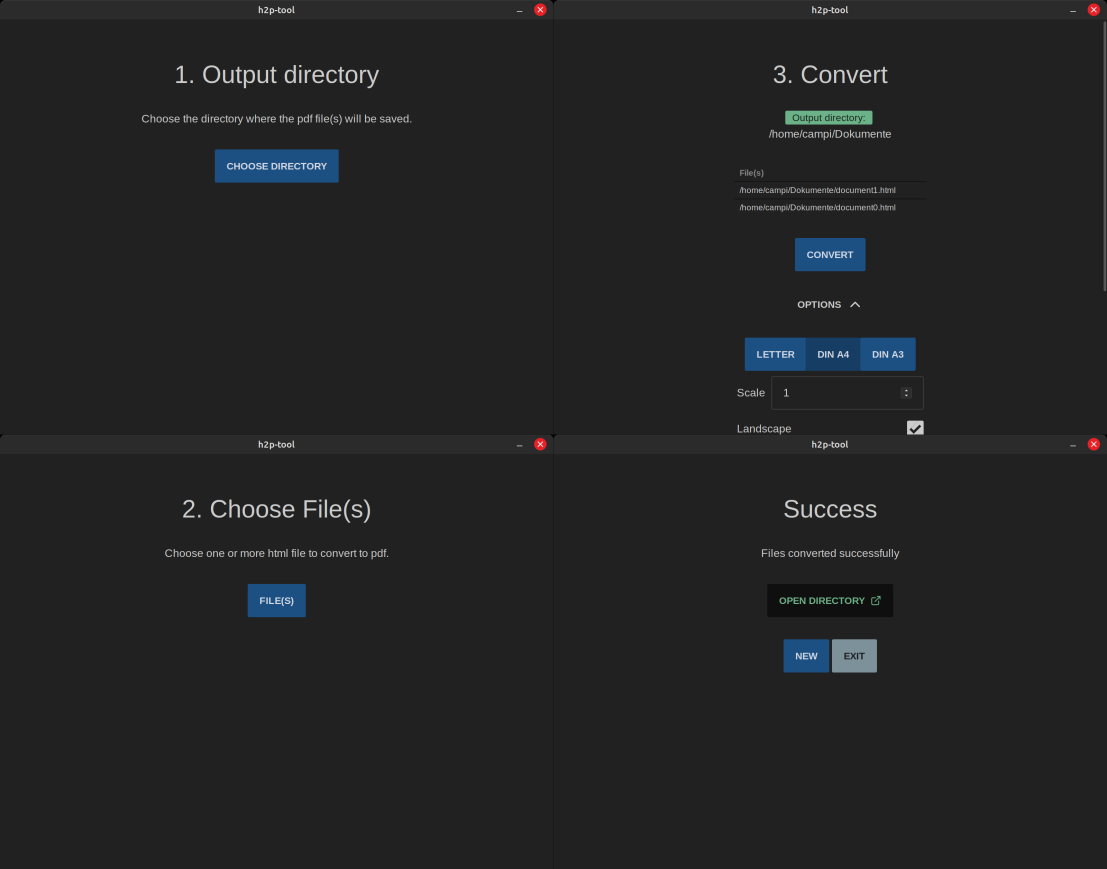This screenshot has height=869, width=1107.
Task: Click the stepper up arrow beside Scale value
Action: (906, 389)
